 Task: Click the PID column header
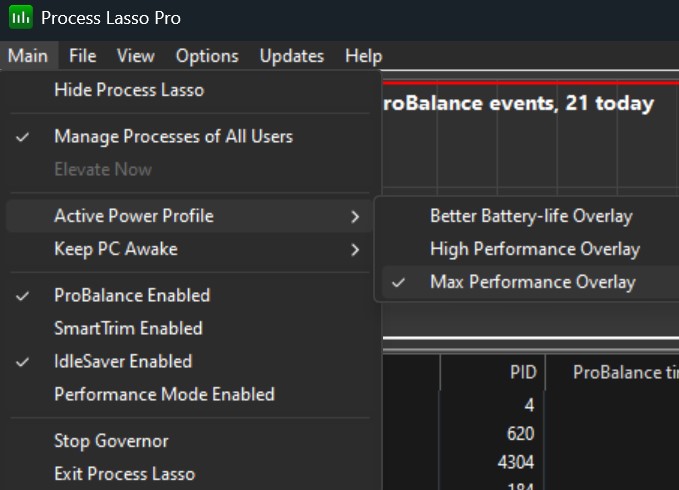click(523, 372)
